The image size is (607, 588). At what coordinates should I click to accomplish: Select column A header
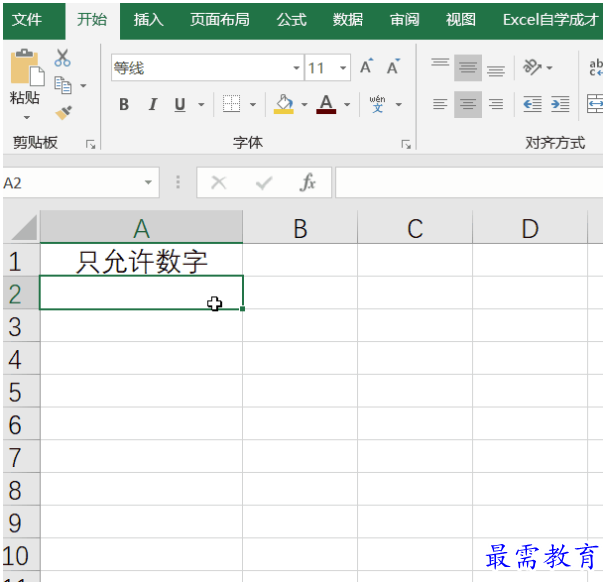pyautogui.click(x=141, y=228)
